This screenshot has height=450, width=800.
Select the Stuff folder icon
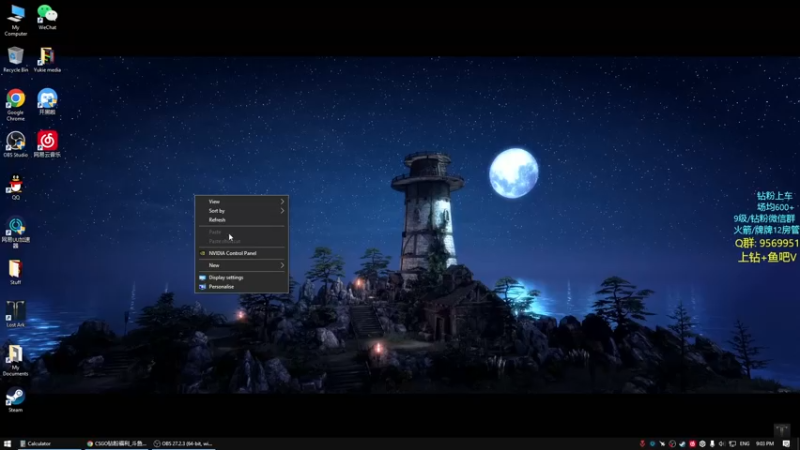(15, 271)
